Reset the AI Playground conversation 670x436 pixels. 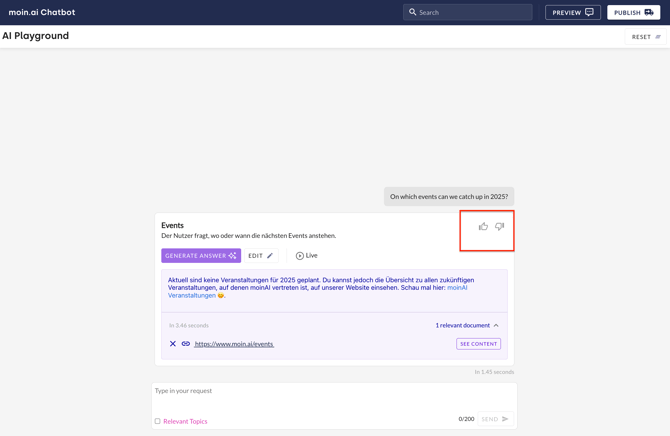[646, 37]
